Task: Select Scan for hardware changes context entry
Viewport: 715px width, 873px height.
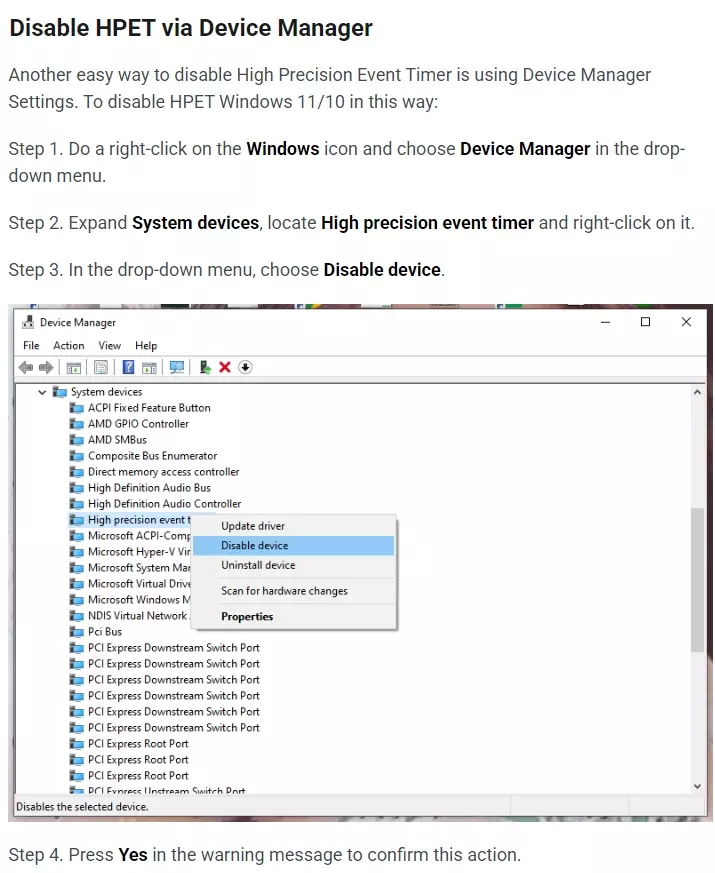Action: pyautogui.click(x=293, y=591)
